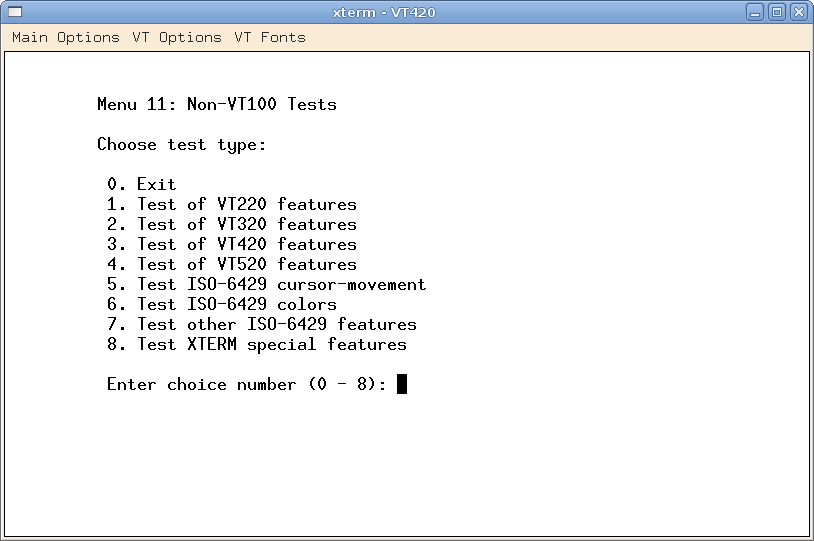Screen dimensions: 814x541
Task: Open the window menu icon in title bar
Action: [x=15, y=12]
